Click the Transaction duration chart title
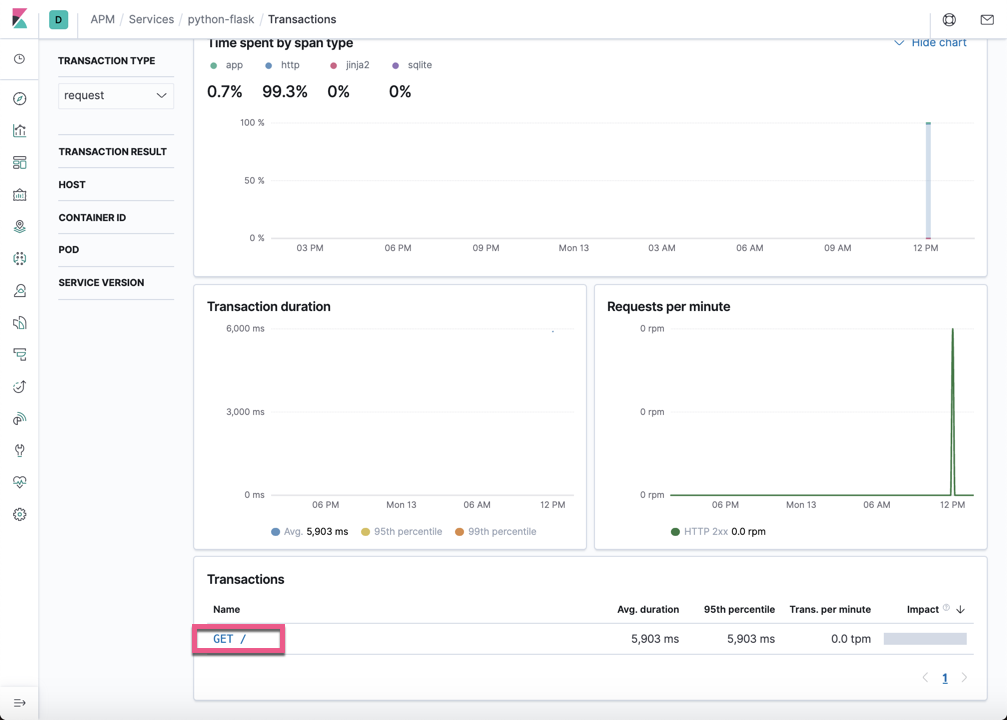Image resolution: width=1007 pixels, height=720 pixels. (x=268, y=306)
